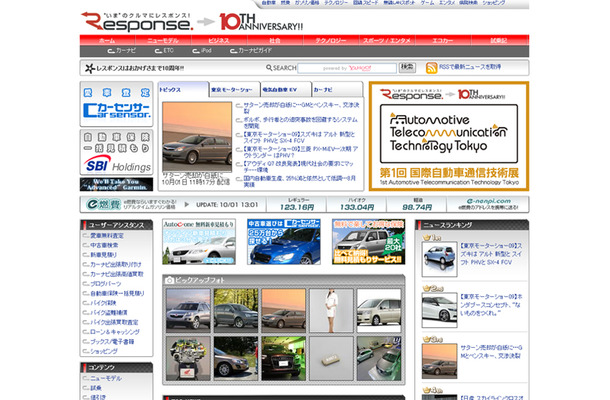Open the ローン&キャッシング sidebar link
The height and width of the screenshot is (400, 610).
click(x=115, y=332)
